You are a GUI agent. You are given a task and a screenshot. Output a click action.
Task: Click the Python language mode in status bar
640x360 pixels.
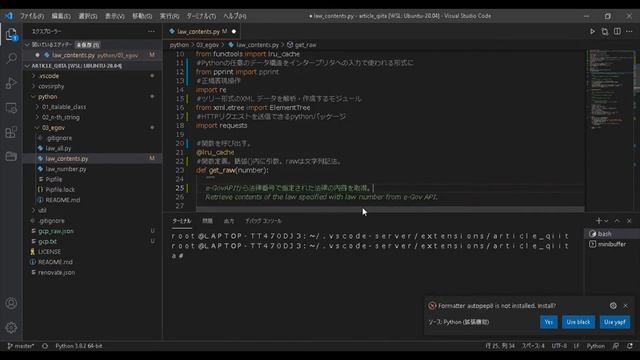click(x=596, y=346)
